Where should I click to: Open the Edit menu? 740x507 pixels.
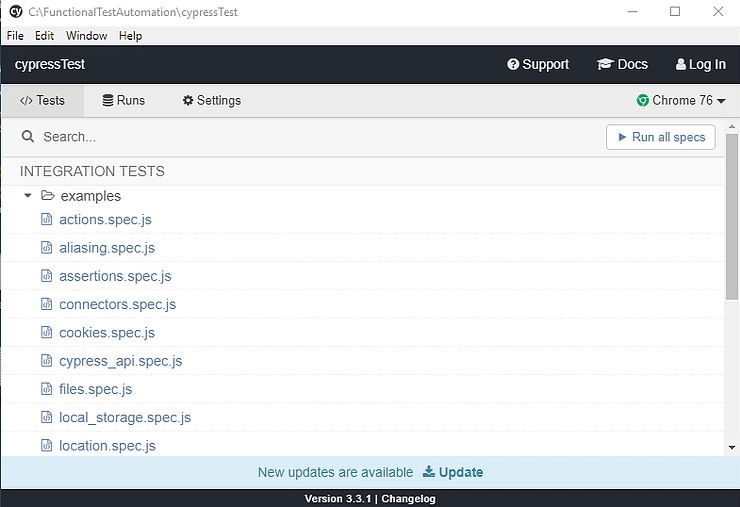[x=44, y=36]
